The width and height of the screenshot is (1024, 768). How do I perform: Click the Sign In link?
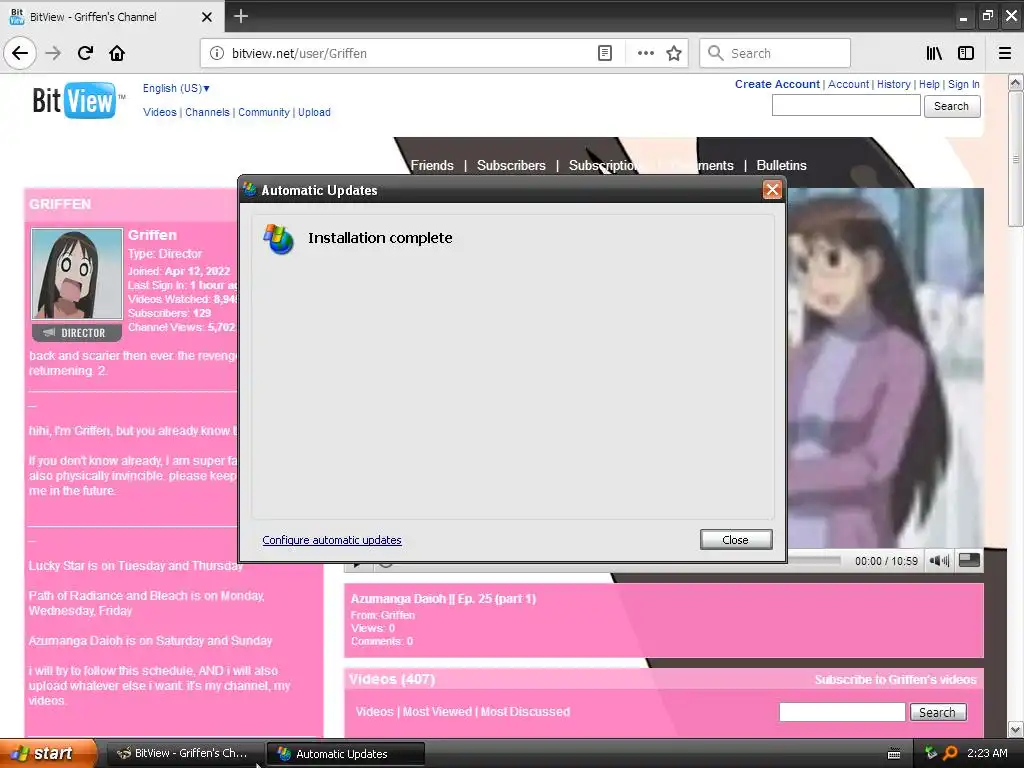pos(963,84)
